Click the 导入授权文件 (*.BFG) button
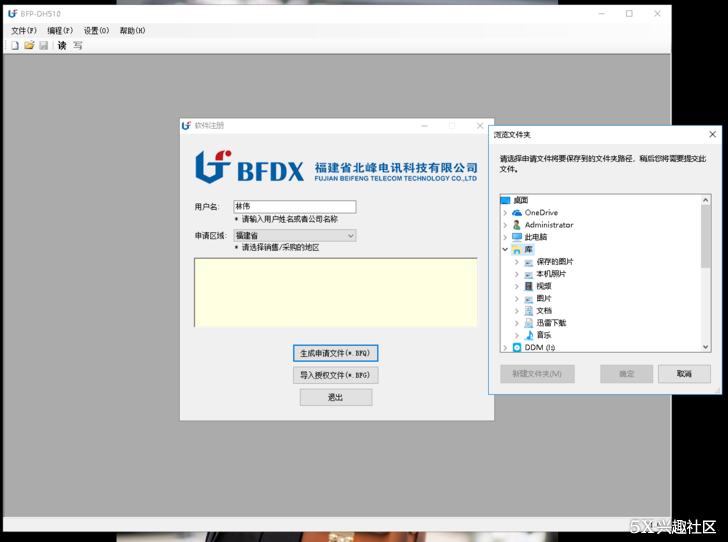The width and height of the screenshot is (728, 542). pos(336,375)
